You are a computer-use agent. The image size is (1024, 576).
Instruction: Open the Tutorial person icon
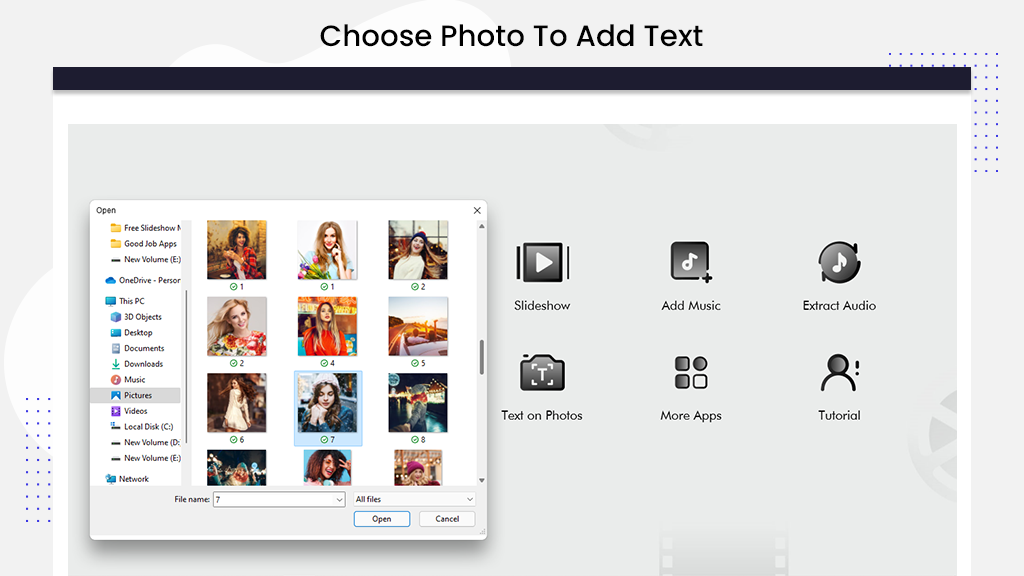(839, 372)
